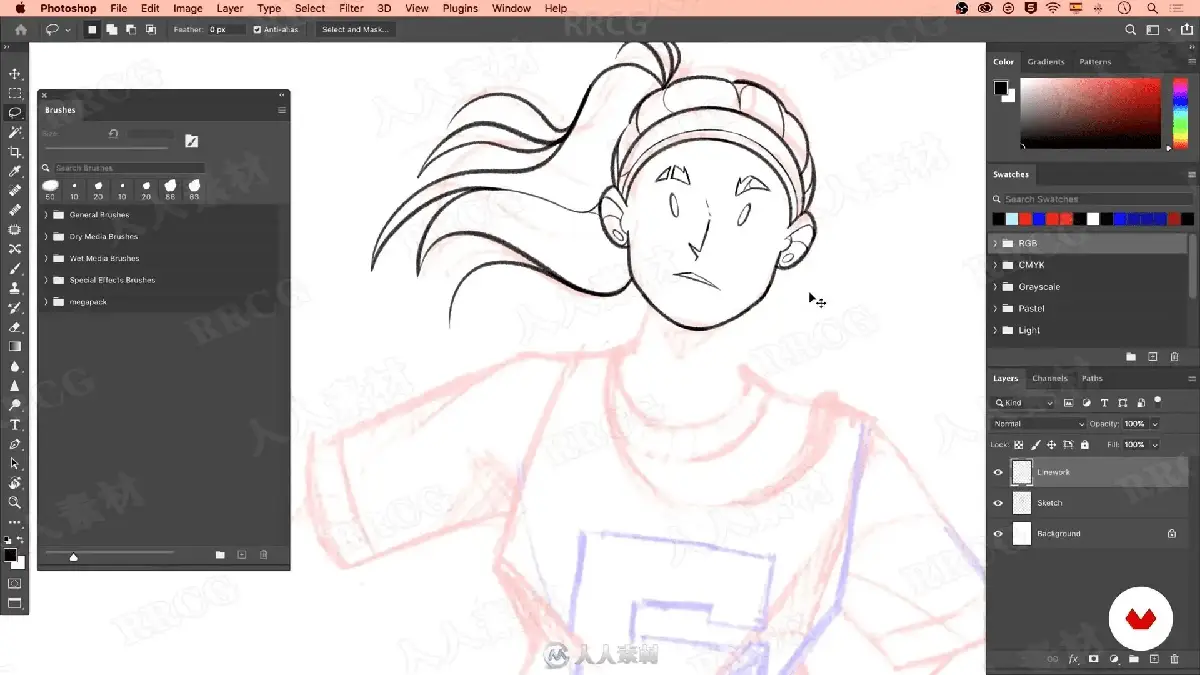Image resolution: width=1200 pixels, height=675 pixels.
Task: Select the Eraser tool
Action: (15, 327)
